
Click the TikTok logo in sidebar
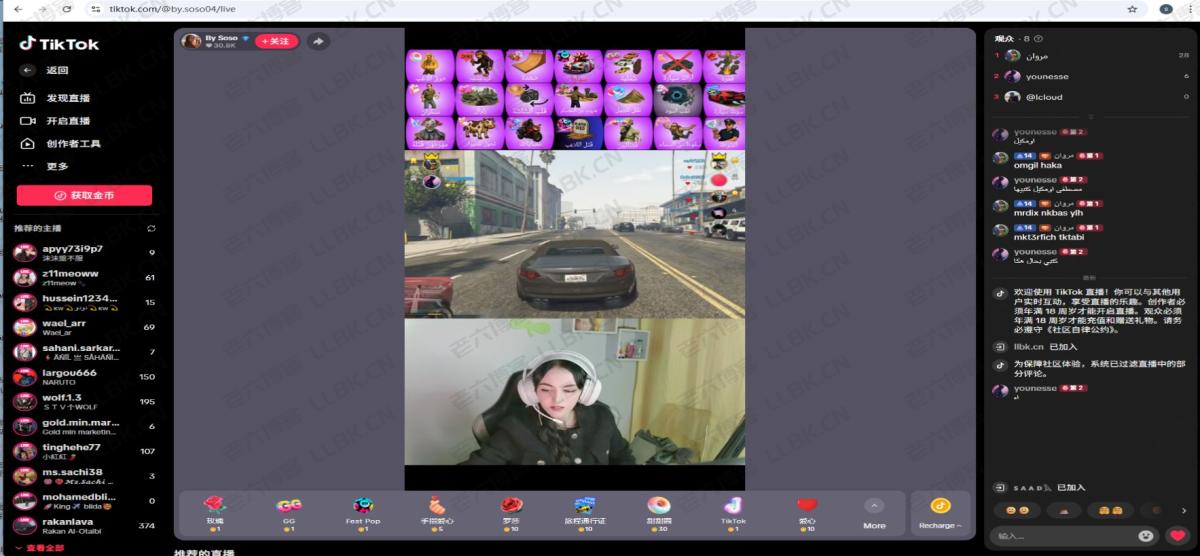[60, 44]
